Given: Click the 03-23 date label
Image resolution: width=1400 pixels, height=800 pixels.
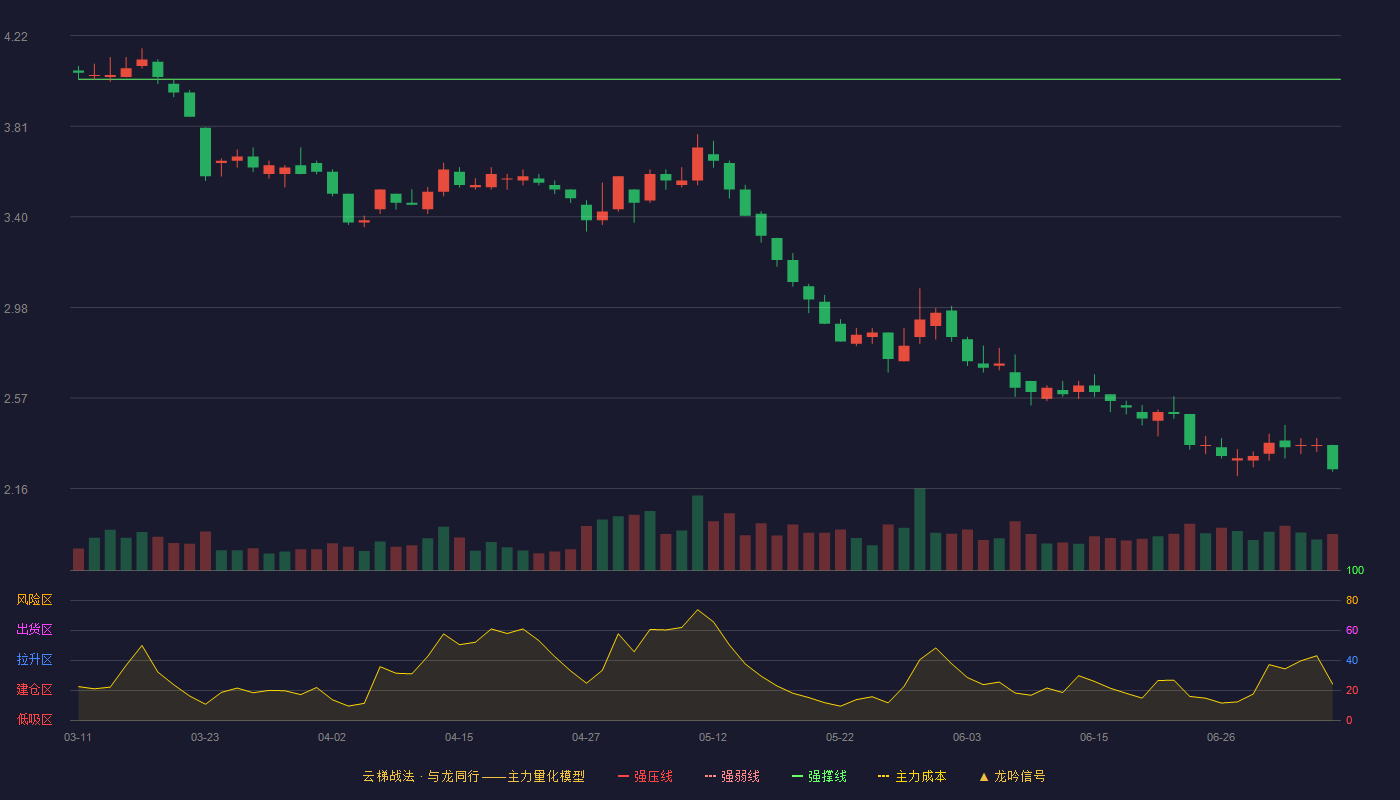Looking at the screenshot, I should coord(205,737).
